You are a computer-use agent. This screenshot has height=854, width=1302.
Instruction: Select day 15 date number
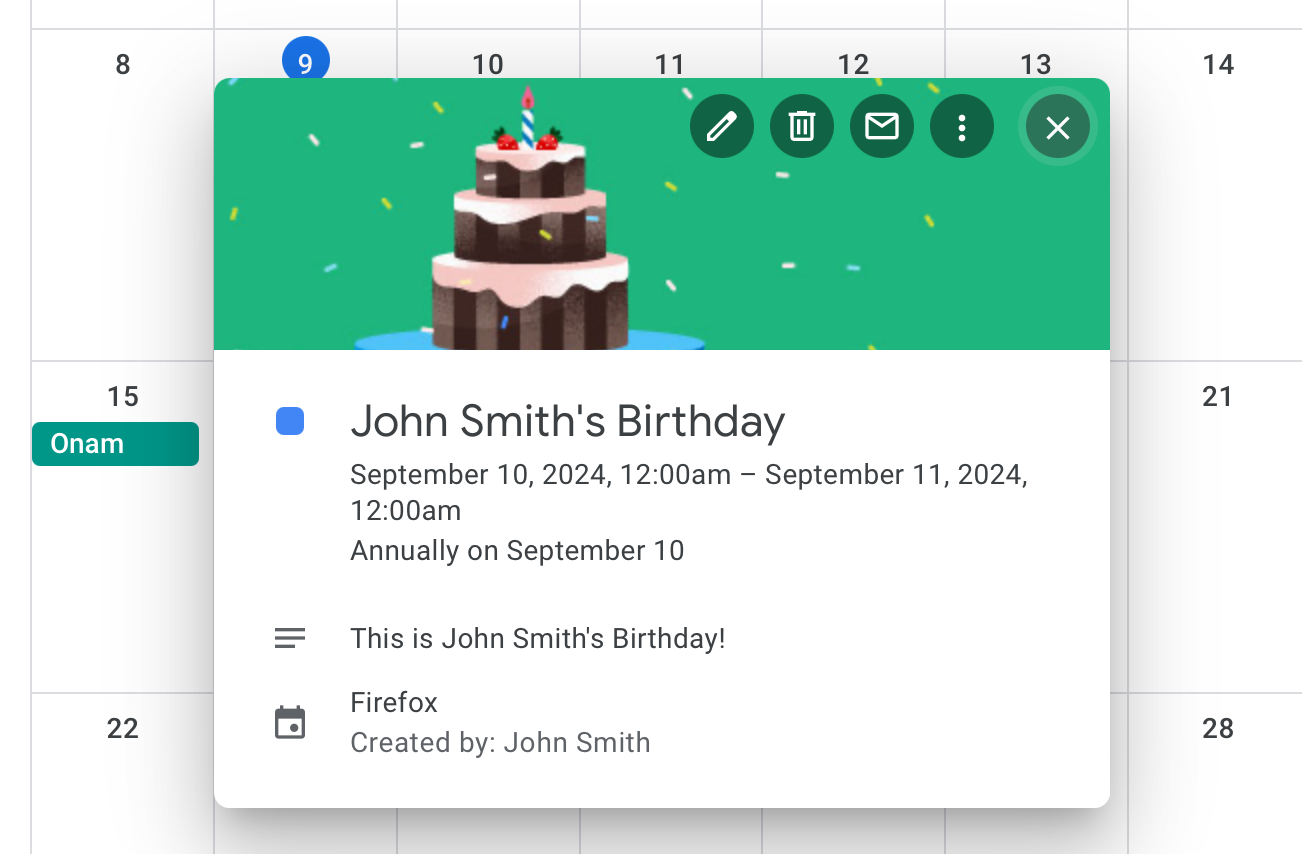pos(122,397)
